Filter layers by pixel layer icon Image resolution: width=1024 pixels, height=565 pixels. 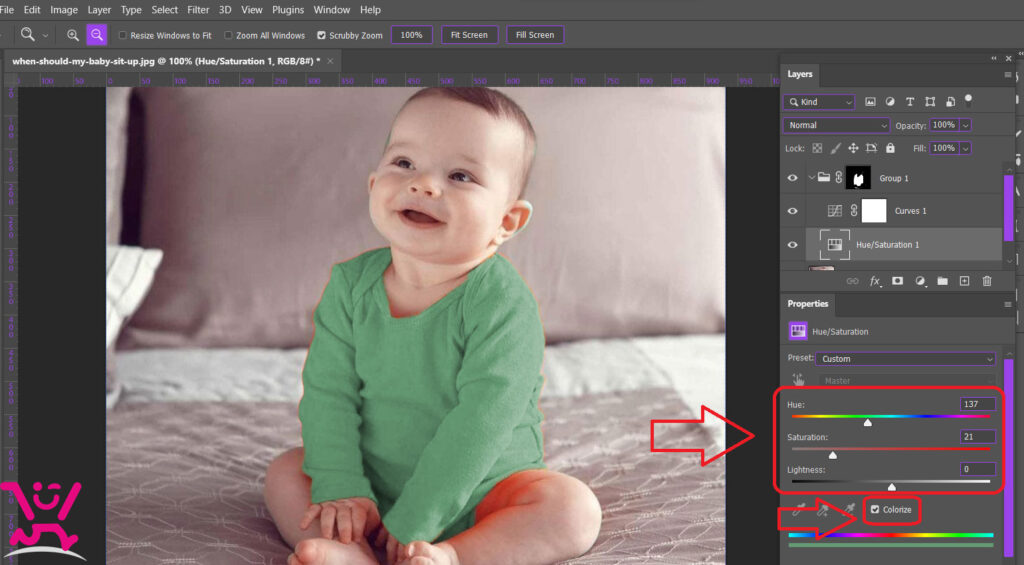(870, 102)
